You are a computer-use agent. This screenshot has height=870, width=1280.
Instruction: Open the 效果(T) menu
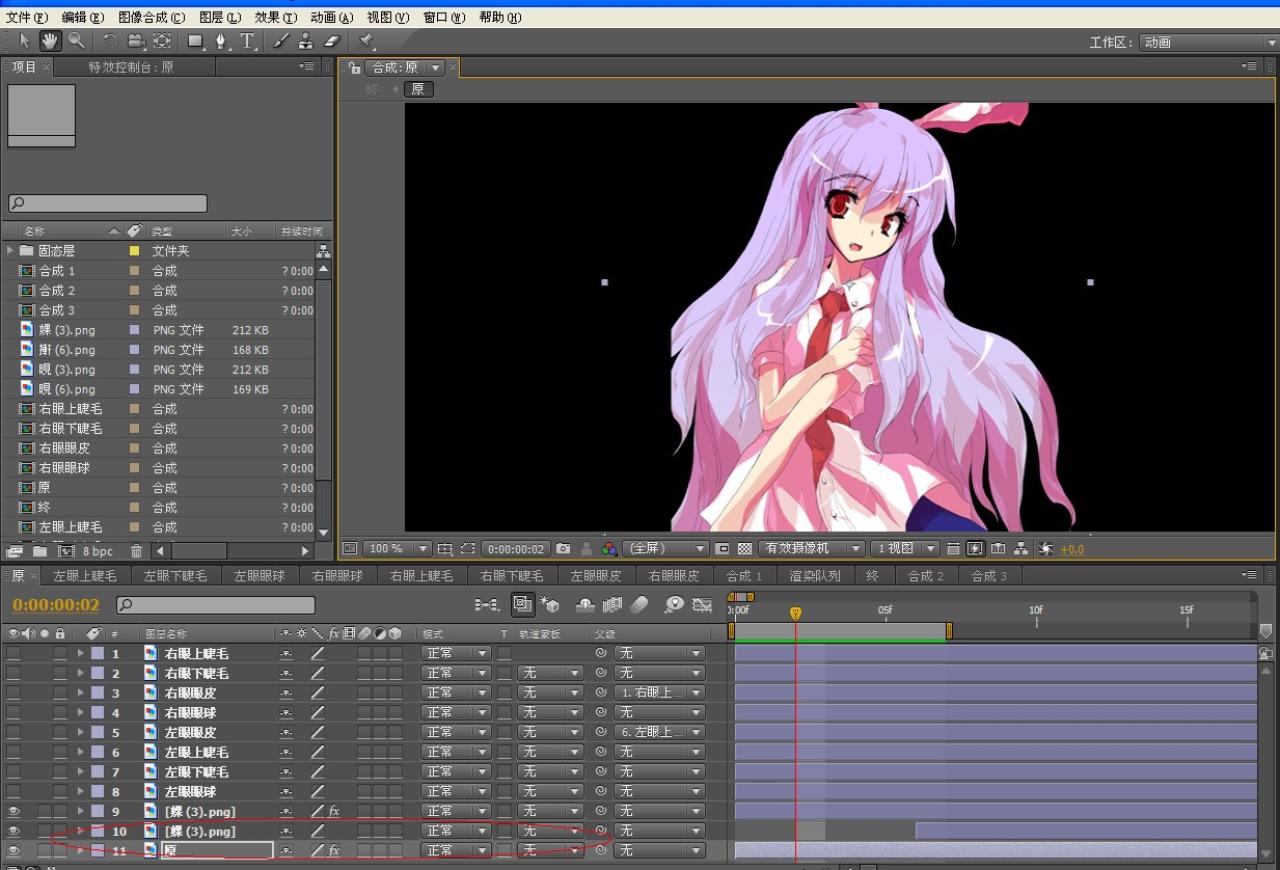pos(275,17)
